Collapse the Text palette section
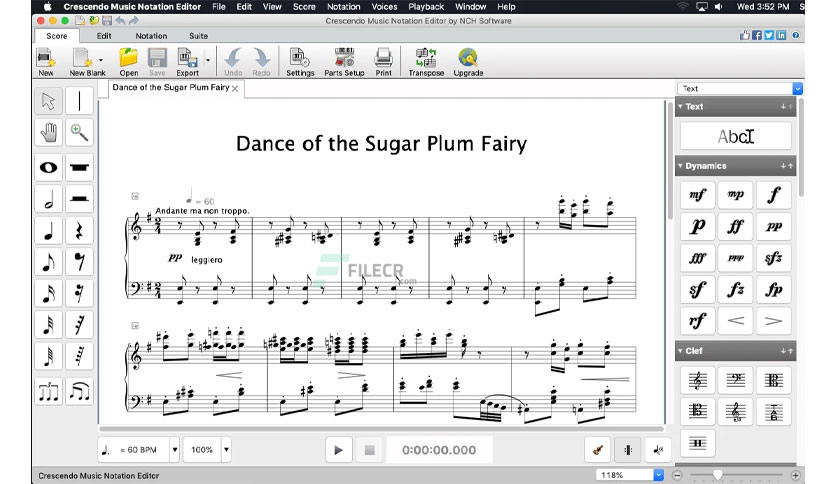Viewport: 836px width, 484px height. pos(680,107)
